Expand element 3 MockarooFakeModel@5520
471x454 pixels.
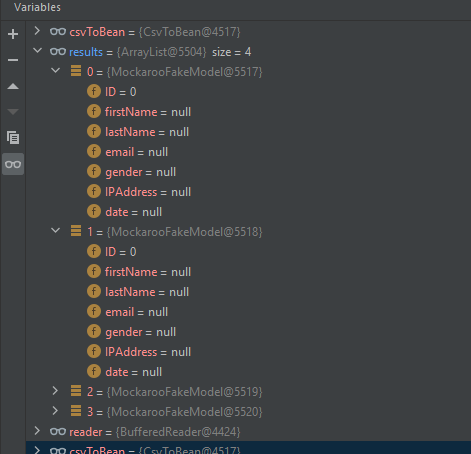point(55,411)
